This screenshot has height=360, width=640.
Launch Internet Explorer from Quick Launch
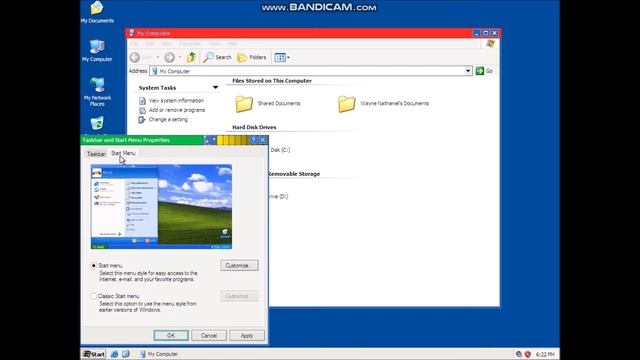tap(114, 354)
